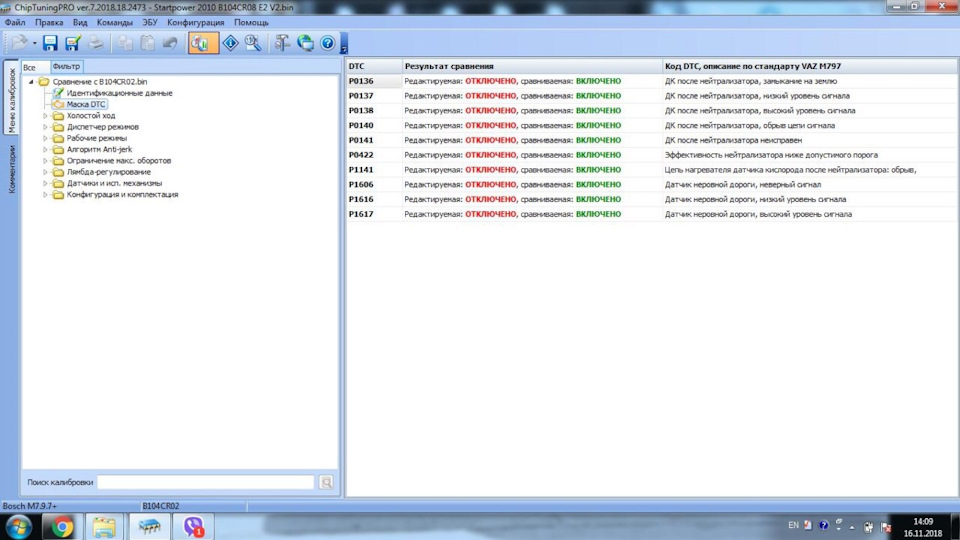
Task: Open the Файл menu
Action: [x=15, y=22]
